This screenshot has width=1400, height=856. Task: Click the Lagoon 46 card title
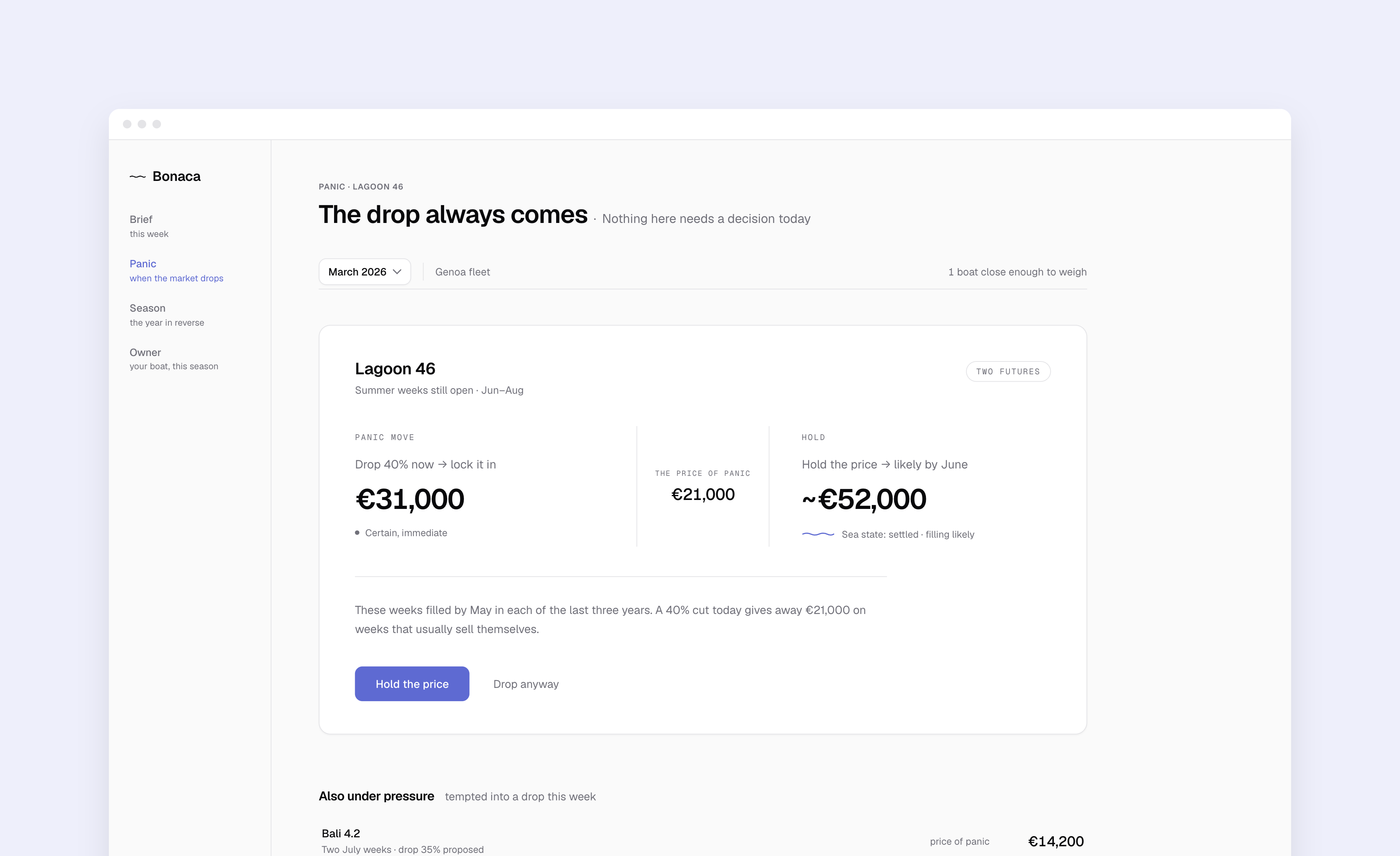pyautogui.click(x=395, y=369)
